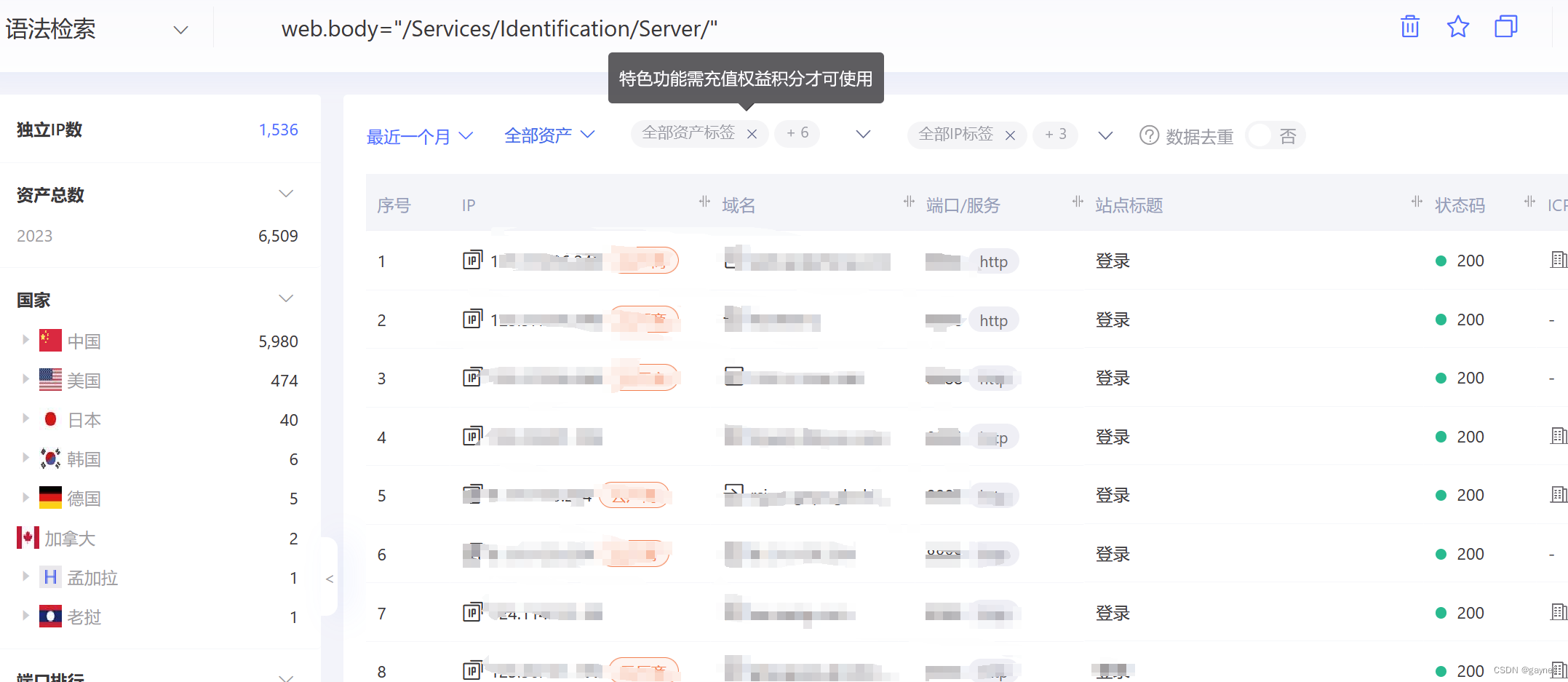Show the + 6 hidden asset tags
Viewport: 1568px width, 682px height.
click(x=797, y=133)
